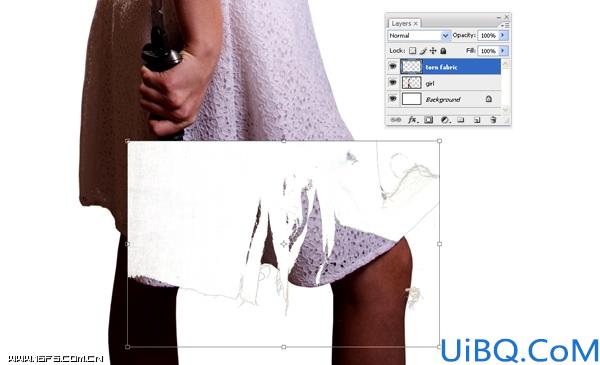This screenshot has width=600, height=365.
Task: Hide the torn fabric layer
Action: click(393, 67)
